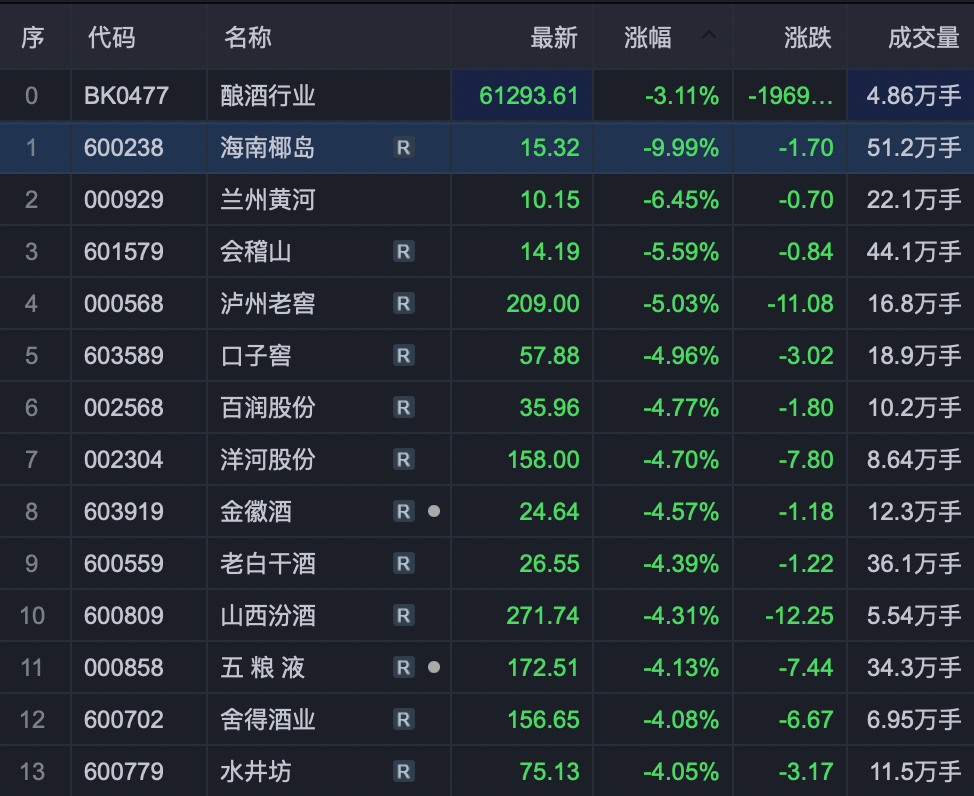Viewport: 974px width, 796px height.
Task: Click the 代码 column header
Action: [111, 38]
